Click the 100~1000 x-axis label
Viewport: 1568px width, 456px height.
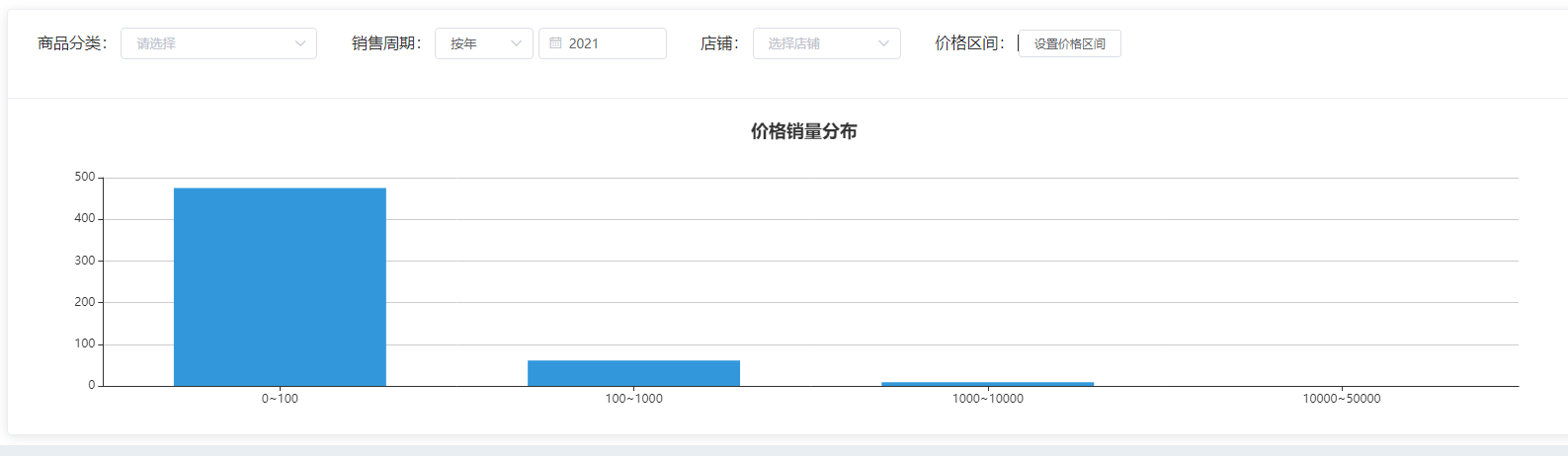click(x=633, y=399)
